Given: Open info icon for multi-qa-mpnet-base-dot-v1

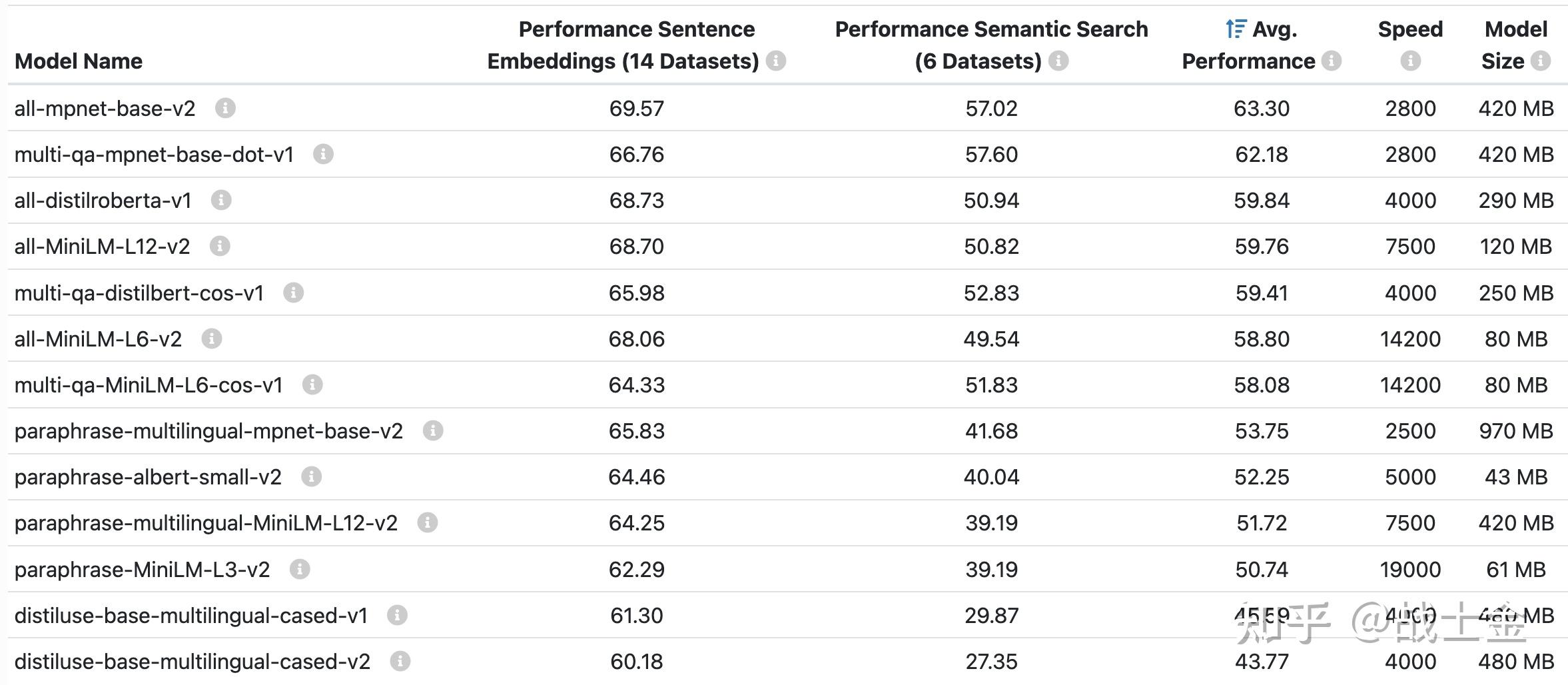Looking at the screenshot, I should point(323,154).
